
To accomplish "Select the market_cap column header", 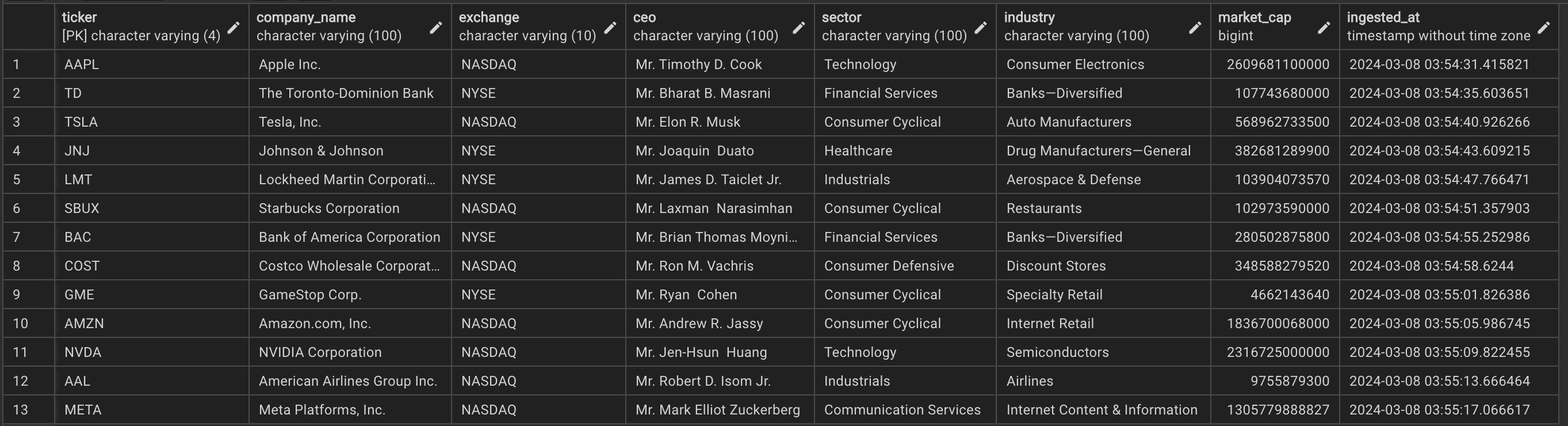I will click(x=1275, y=26).
